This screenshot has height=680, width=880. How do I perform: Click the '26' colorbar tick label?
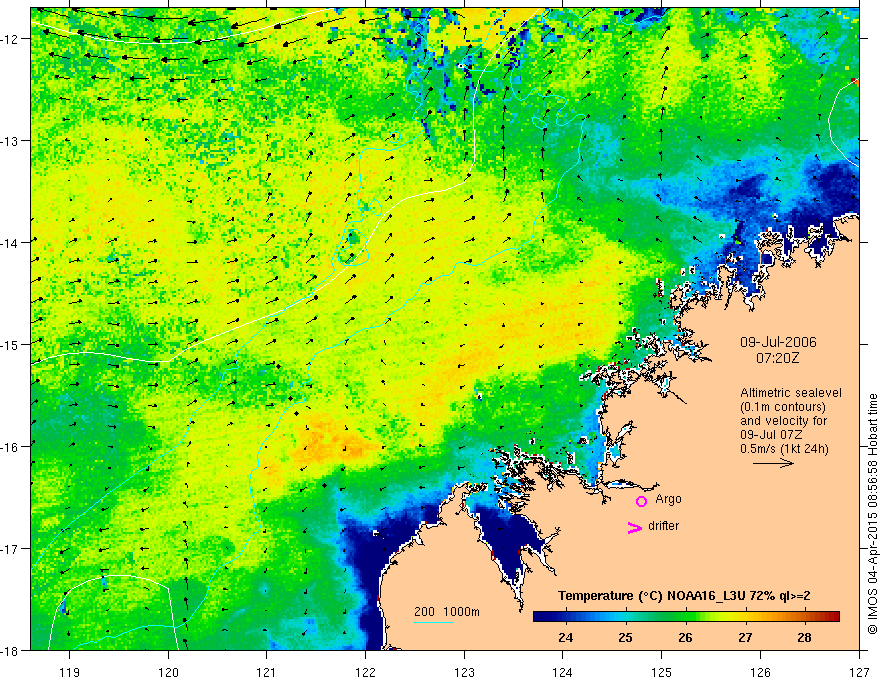tap(685, 637)
